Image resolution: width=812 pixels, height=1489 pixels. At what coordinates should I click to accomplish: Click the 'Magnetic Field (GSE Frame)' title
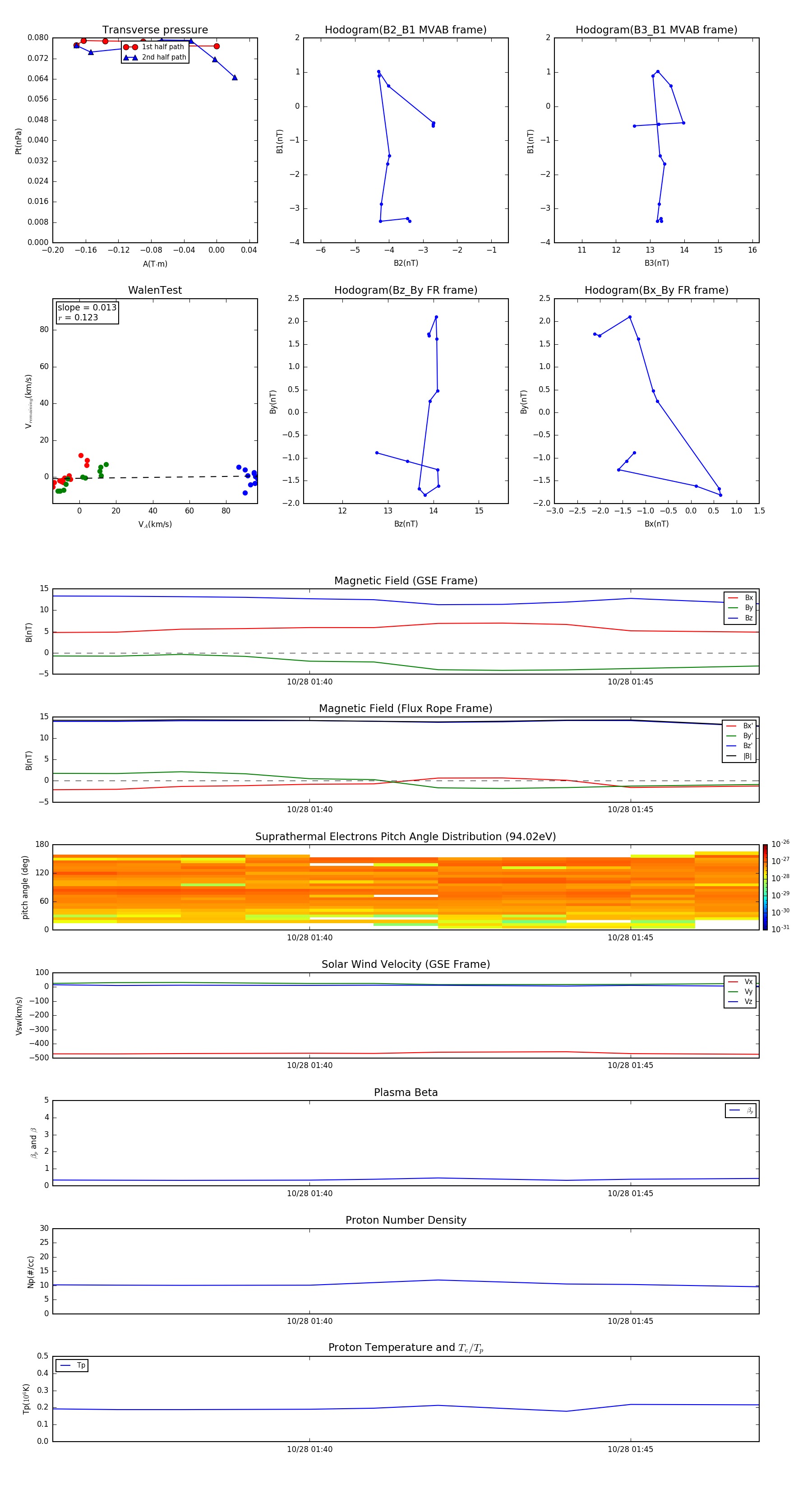(x=406, y=581)
